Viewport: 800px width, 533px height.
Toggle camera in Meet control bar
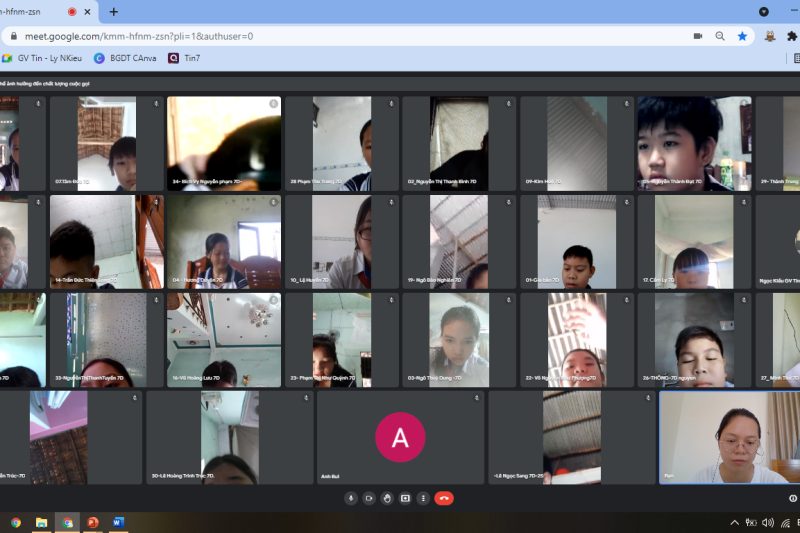click(x=369, y=498)
